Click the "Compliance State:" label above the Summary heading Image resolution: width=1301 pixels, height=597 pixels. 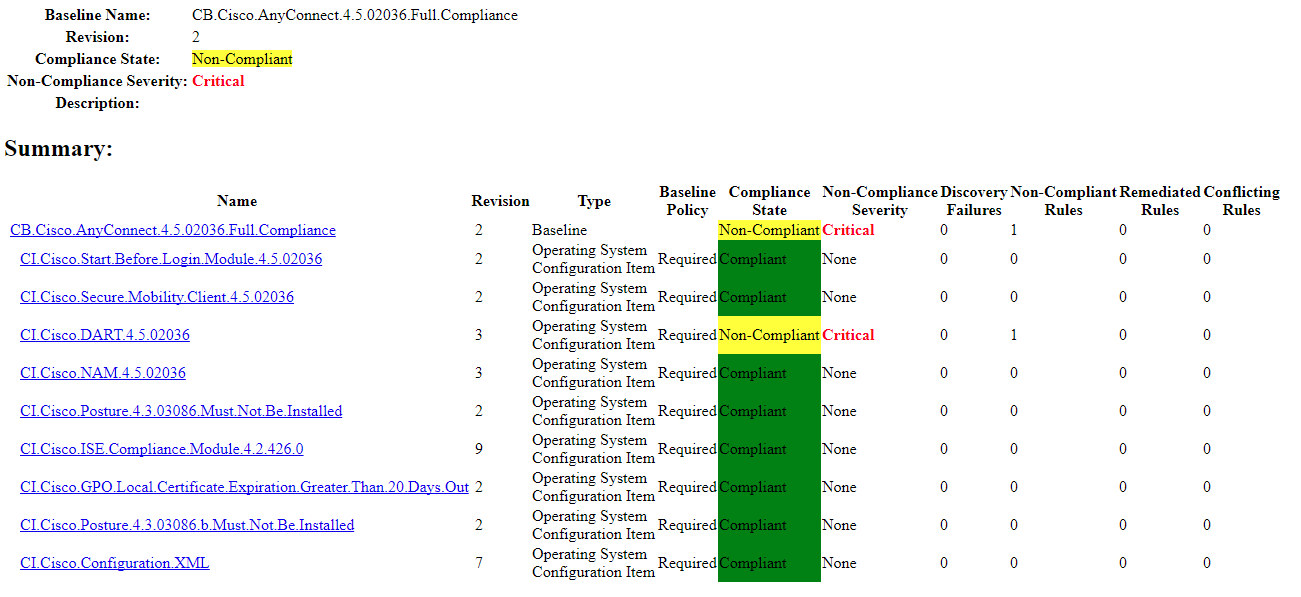pyautogui.click(x=97, y=59)
